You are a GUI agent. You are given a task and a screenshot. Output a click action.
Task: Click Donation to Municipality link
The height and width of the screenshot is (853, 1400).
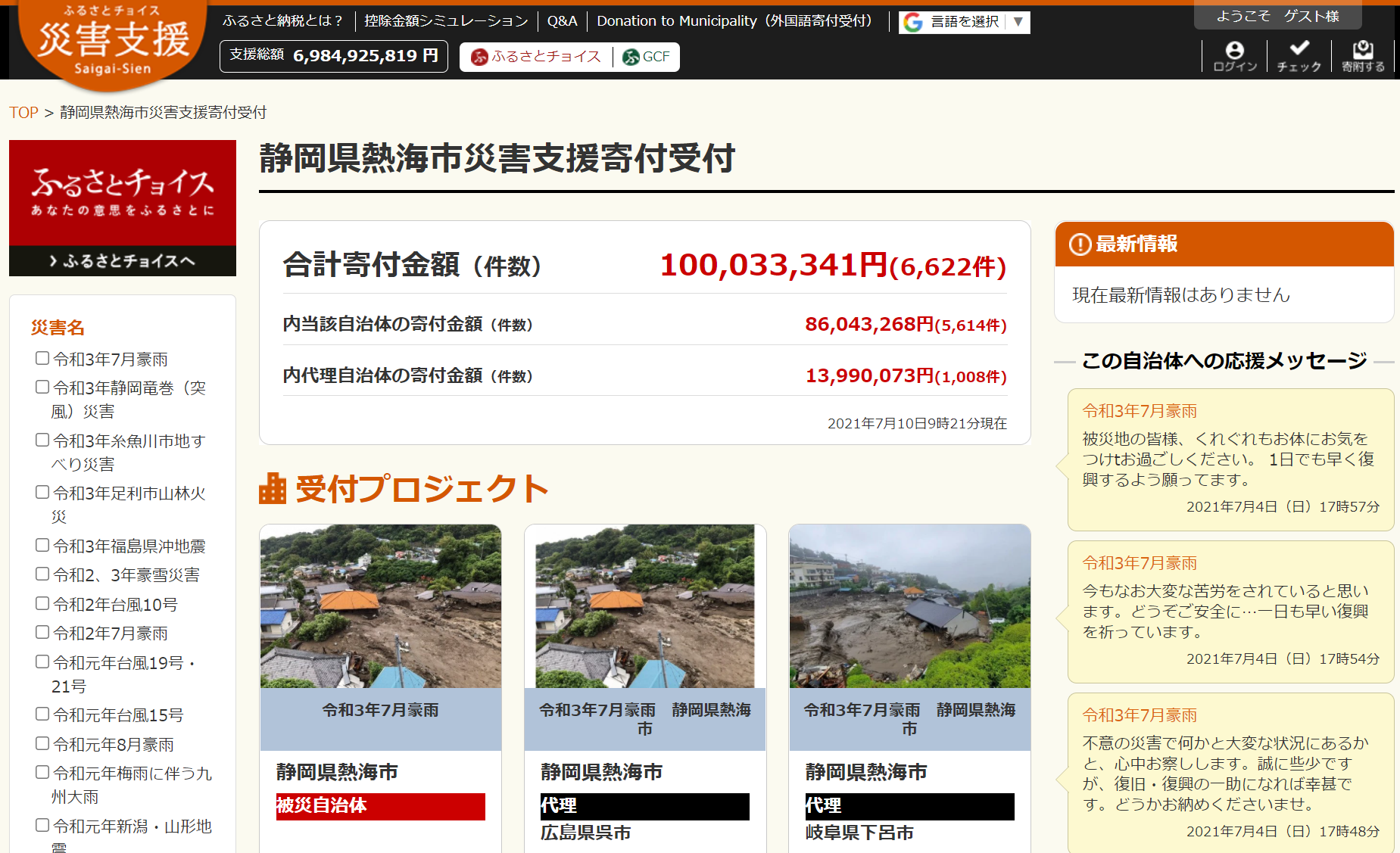coord(734,21)
